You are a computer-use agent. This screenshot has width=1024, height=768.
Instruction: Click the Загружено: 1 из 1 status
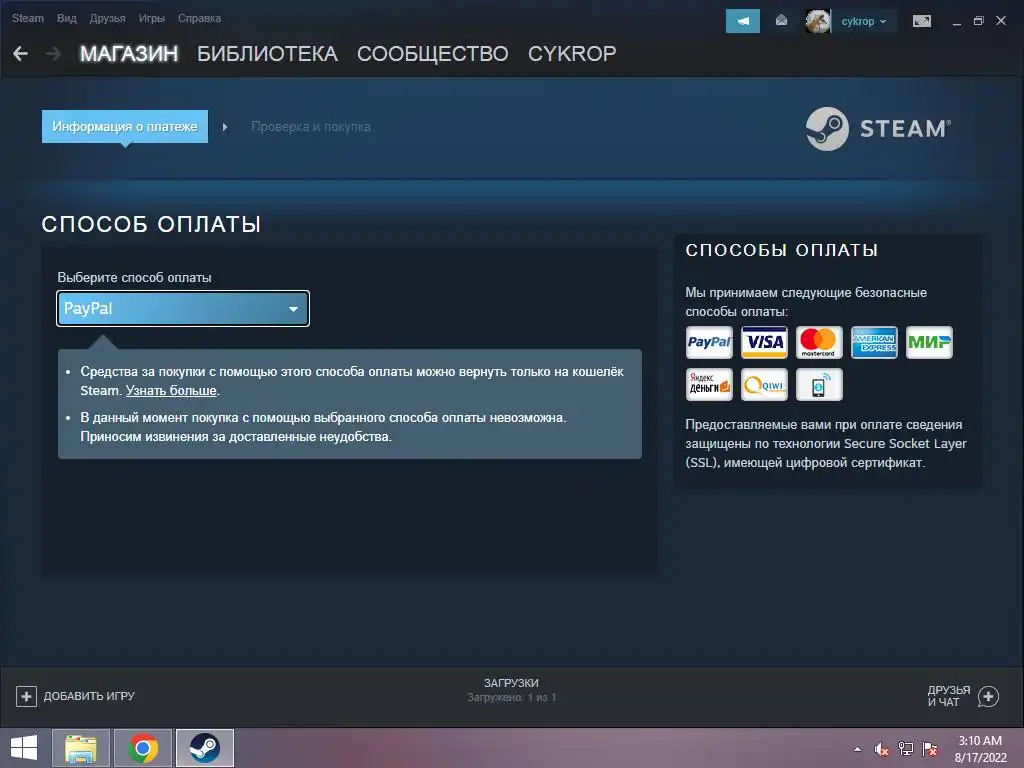(x=511, y=697)
